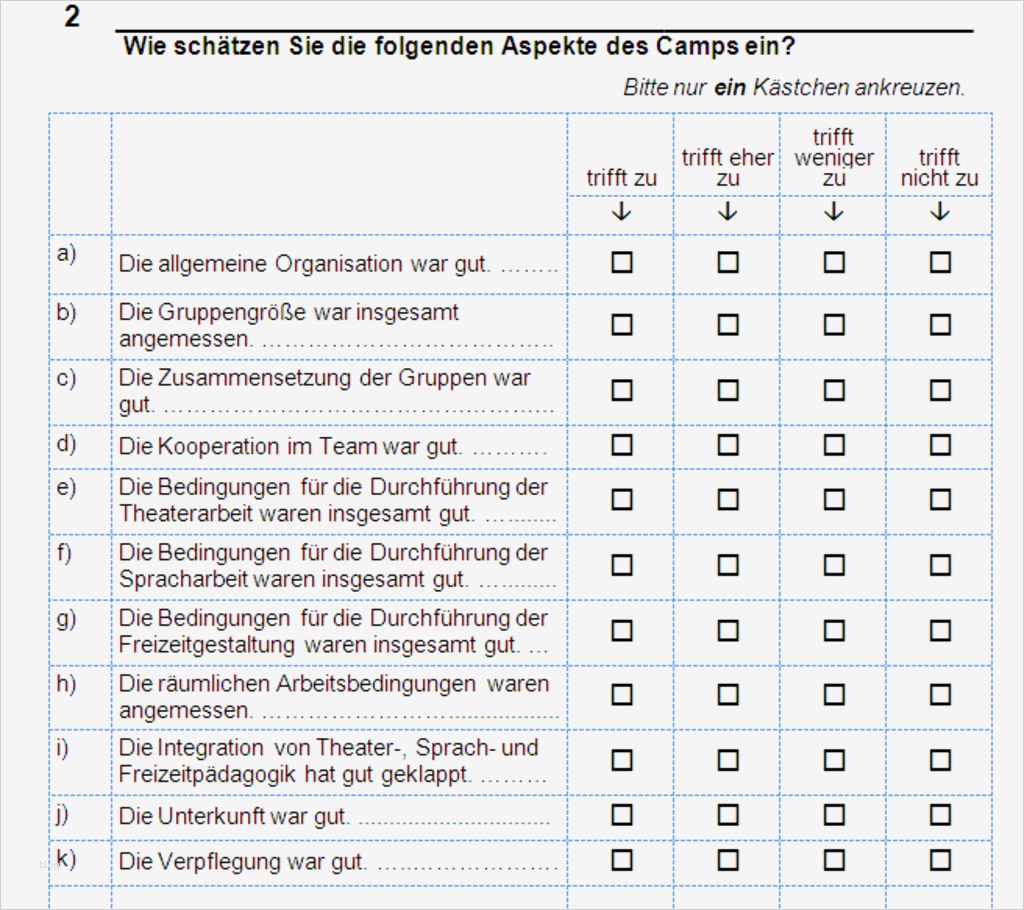Mark 'trifft weniger zu' for Zusammensetzung der Gruppen
The width and height of the screenshot is (1024, 910).
point(834,390)
